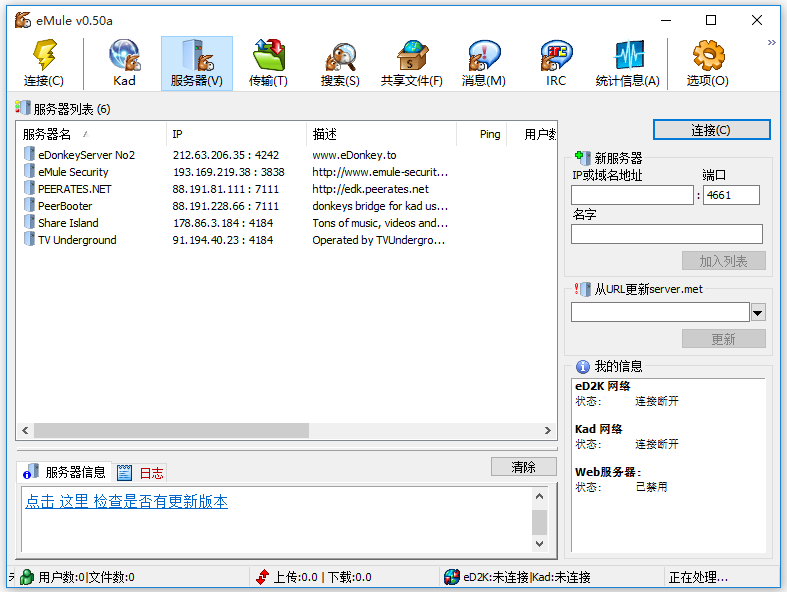Viewport: 787px width, 592px height.
Task: Expand the toolbar overflow chevron
Action: 771,43
